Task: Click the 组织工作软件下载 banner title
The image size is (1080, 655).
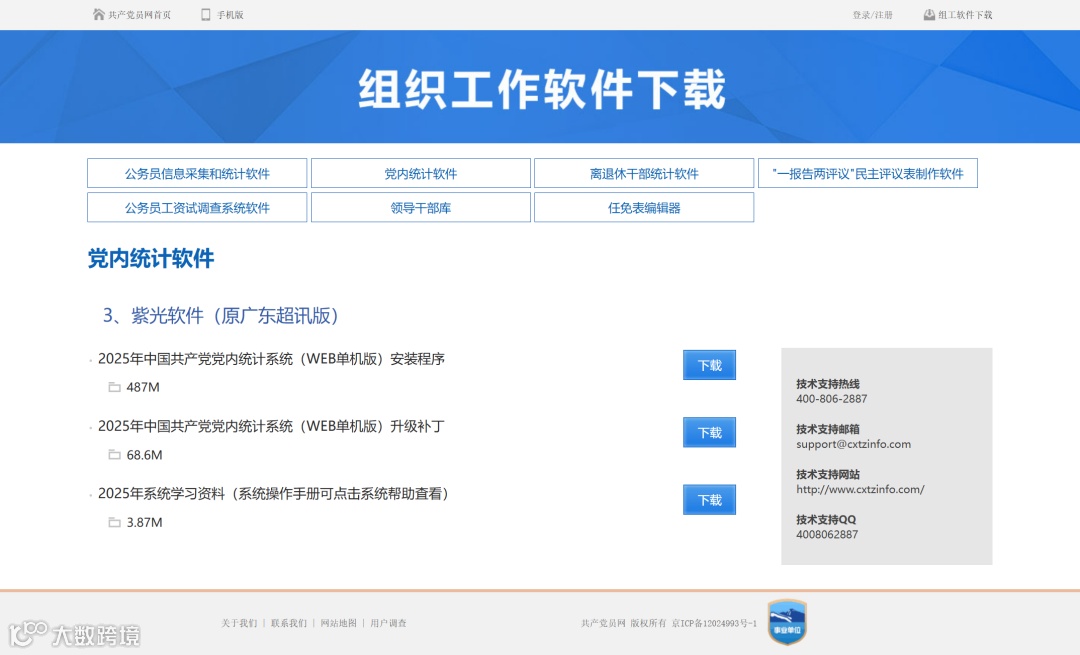Action: 542,89
